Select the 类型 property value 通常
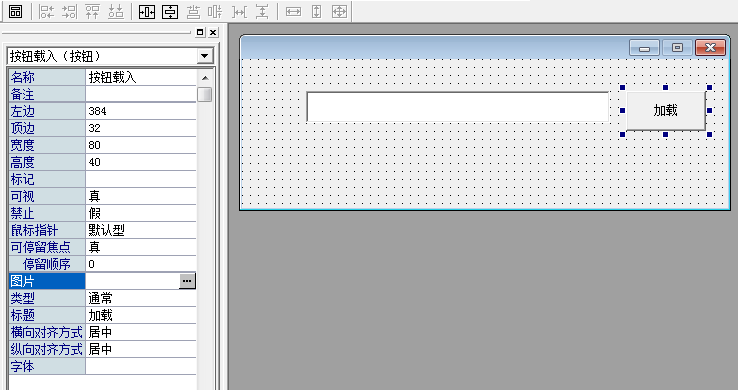 141,298
